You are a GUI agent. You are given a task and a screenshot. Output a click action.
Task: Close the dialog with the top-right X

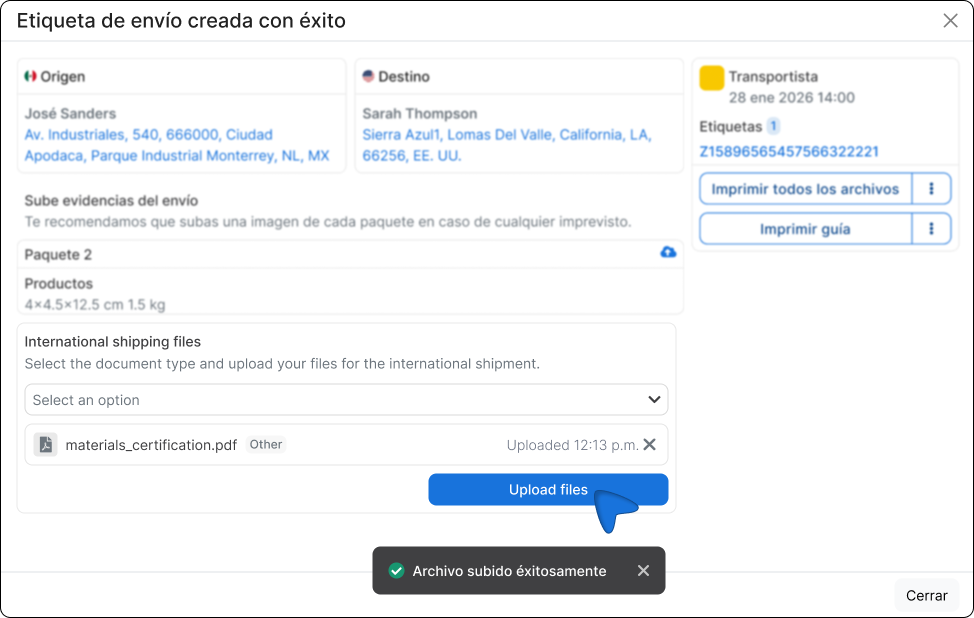pos(950,21)
